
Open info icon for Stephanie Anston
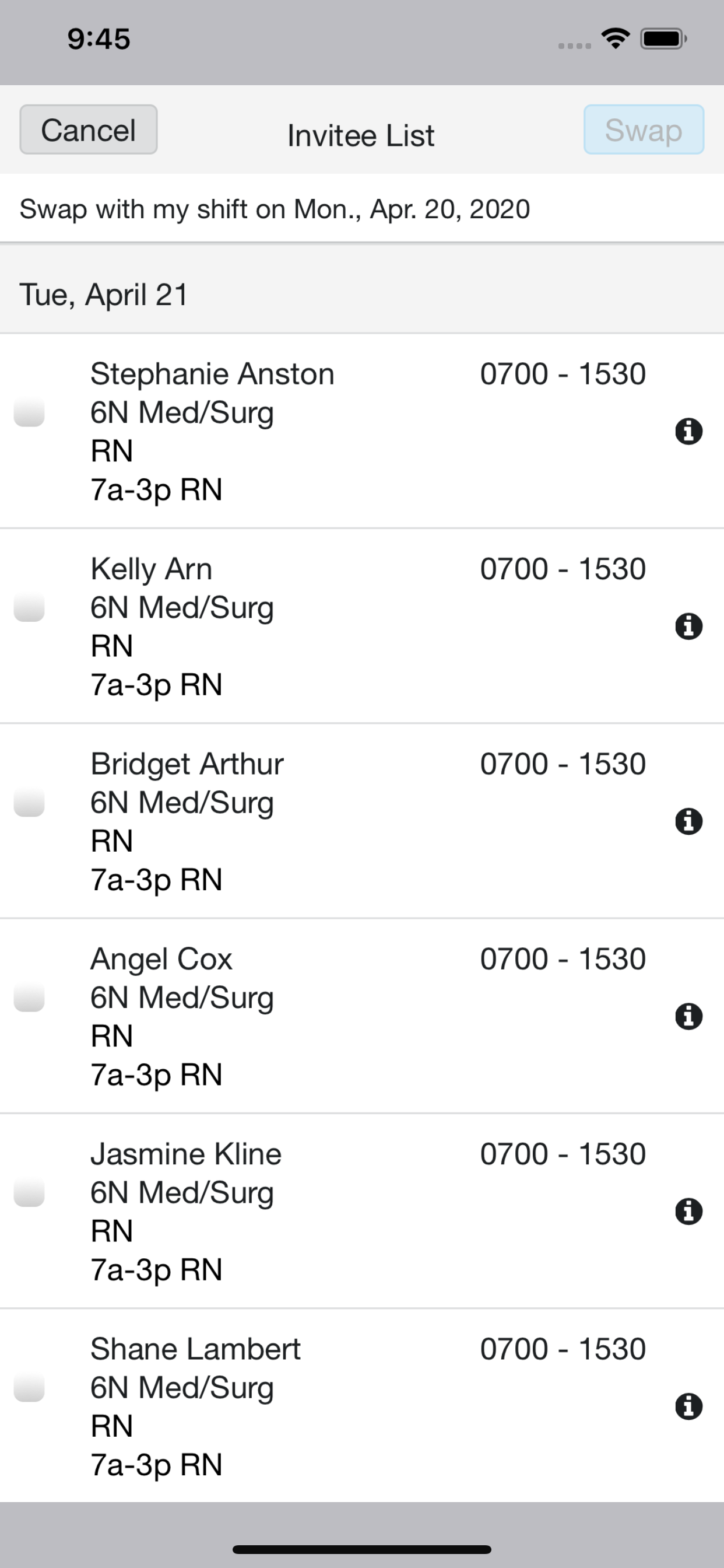(x=688, y=432)
